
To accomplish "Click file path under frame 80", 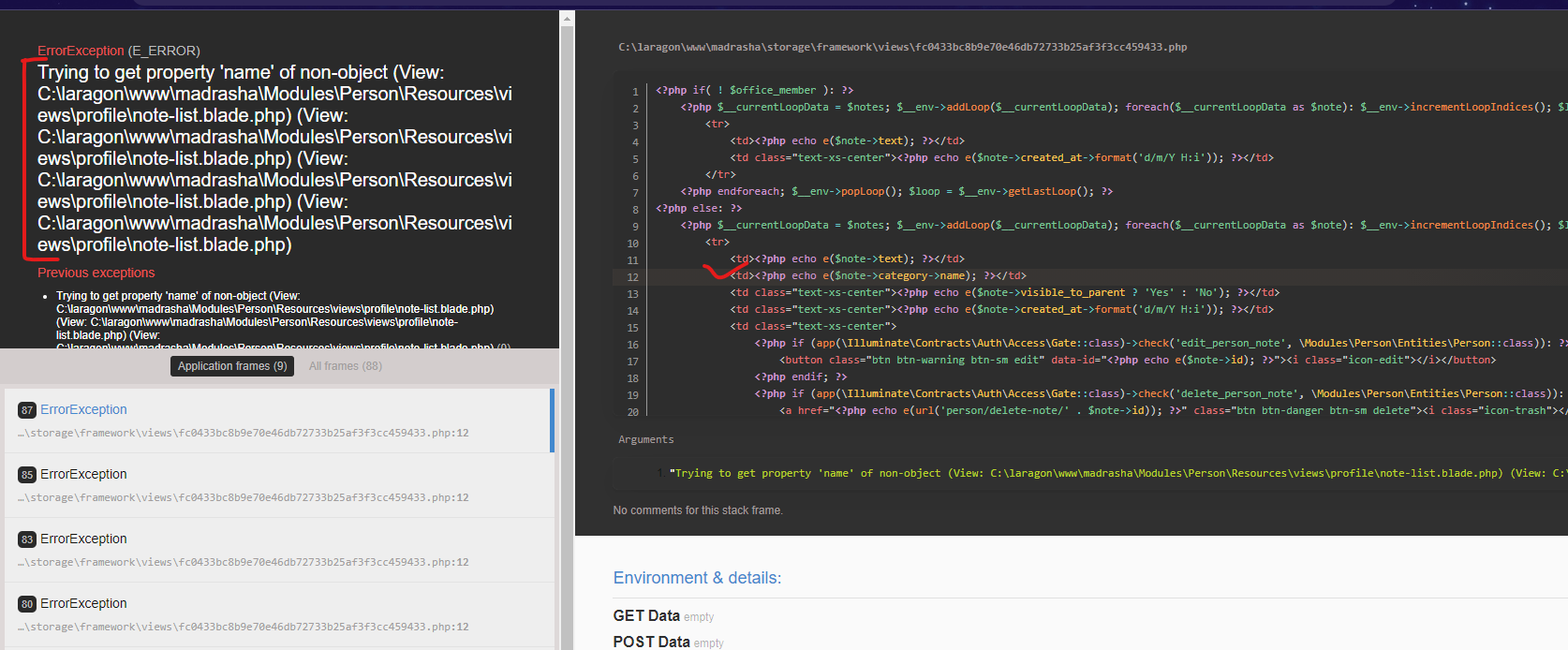I will (x=244, y=628).
